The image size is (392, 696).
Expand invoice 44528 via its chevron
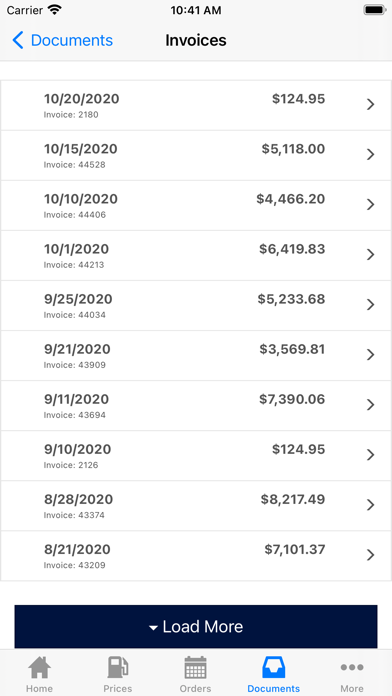pos(370,154)
